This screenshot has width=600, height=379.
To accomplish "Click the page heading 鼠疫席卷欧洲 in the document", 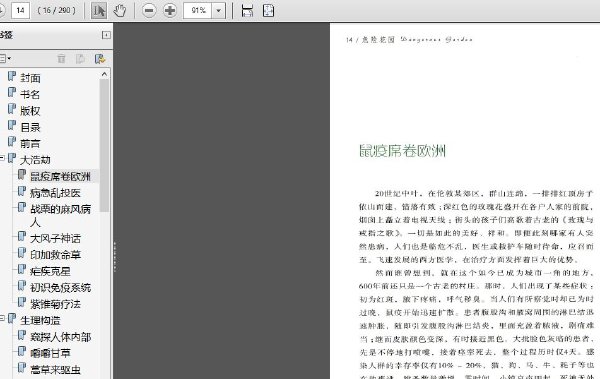I will tap(403, 151).
